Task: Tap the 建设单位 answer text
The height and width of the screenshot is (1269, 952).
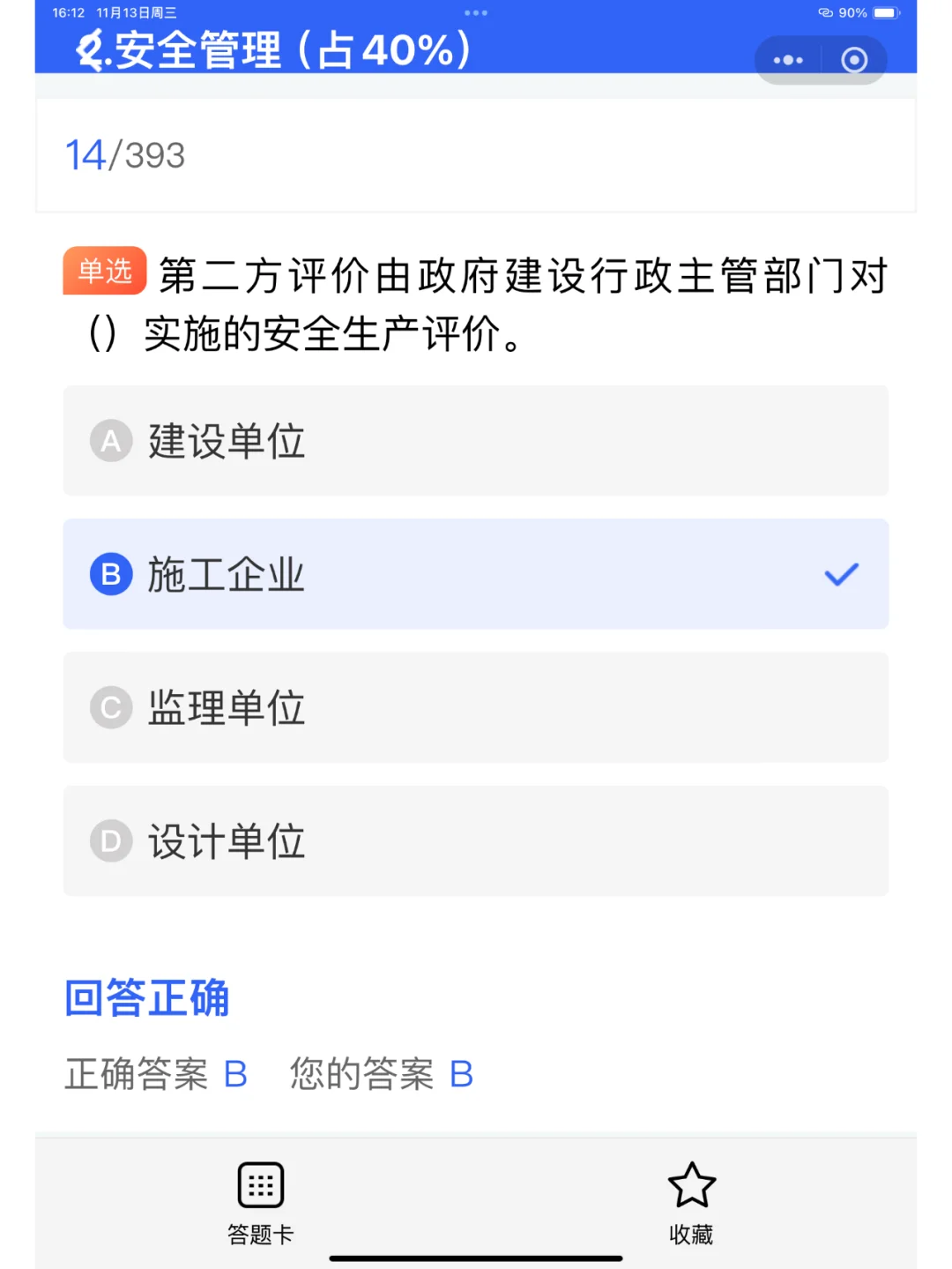Action: [226, 441]
